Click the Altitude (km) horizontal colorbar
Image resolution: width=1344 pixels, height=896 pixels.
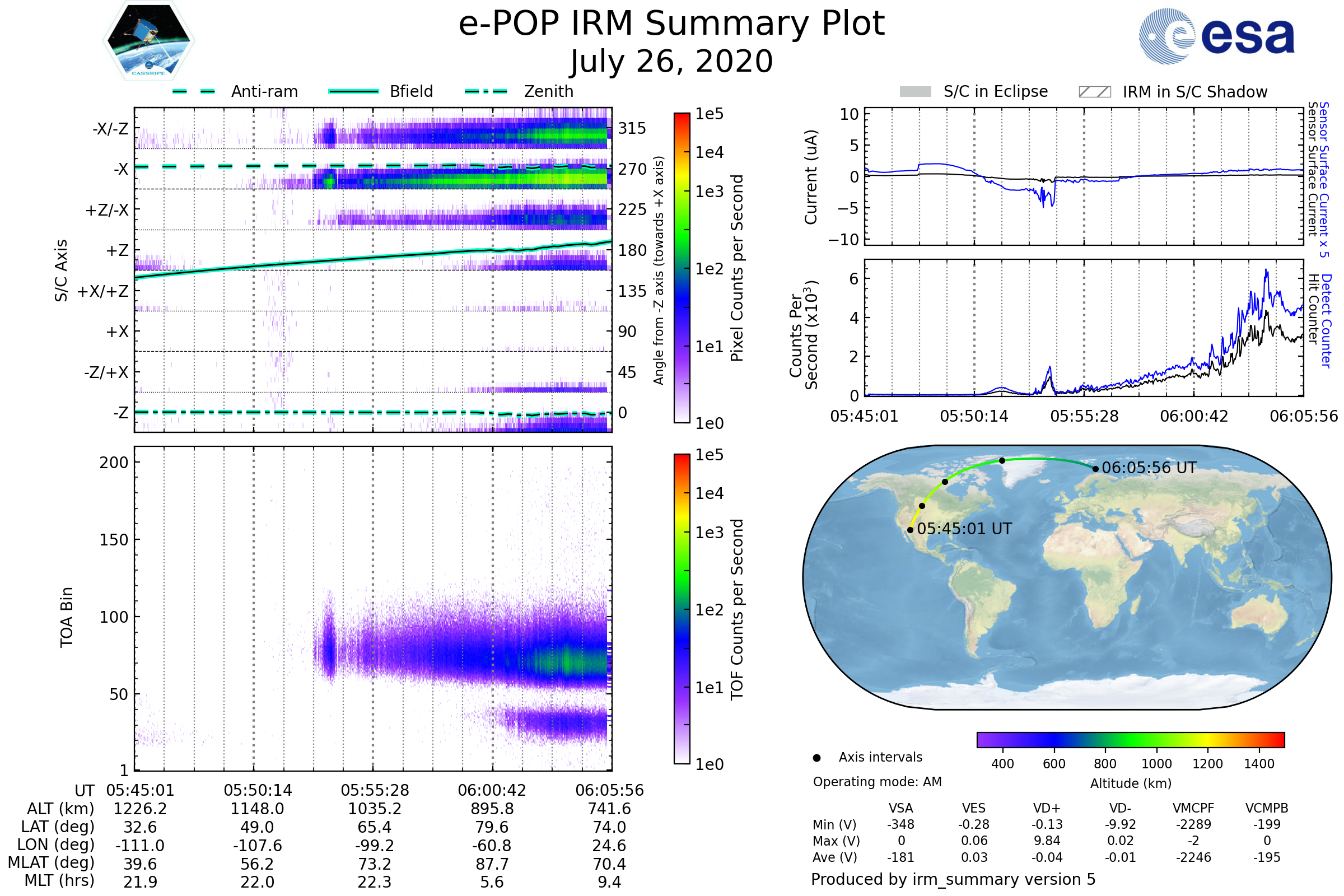(1130, 739)
